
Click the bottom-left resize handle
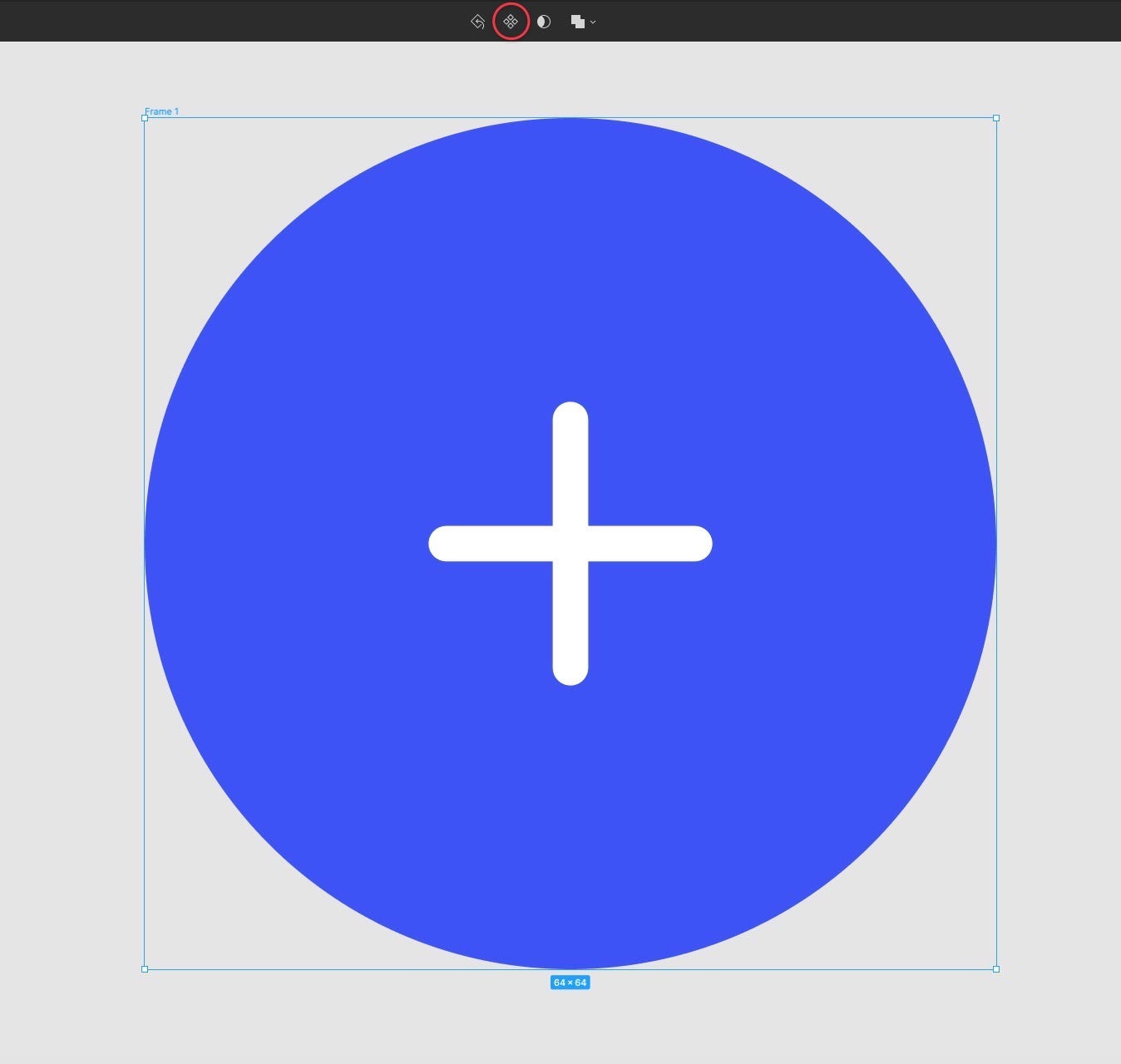(x=146, y=968)
